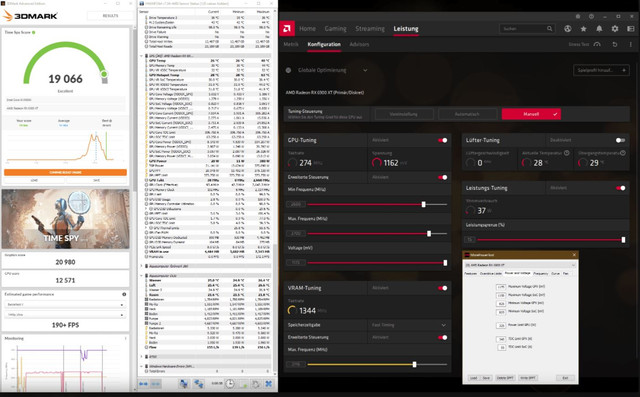
Task: Click the Leistungsgrenze slider handle
Action: (623, 240)
